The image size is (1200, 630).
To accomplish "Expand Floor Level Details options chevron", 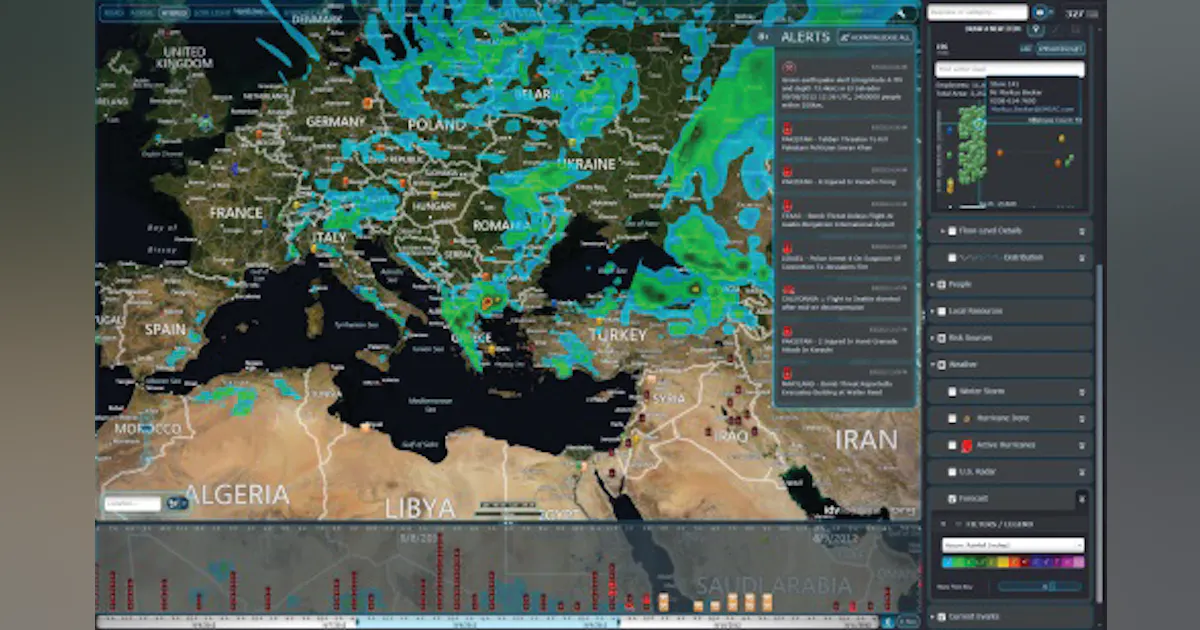I will (1082, 231).
